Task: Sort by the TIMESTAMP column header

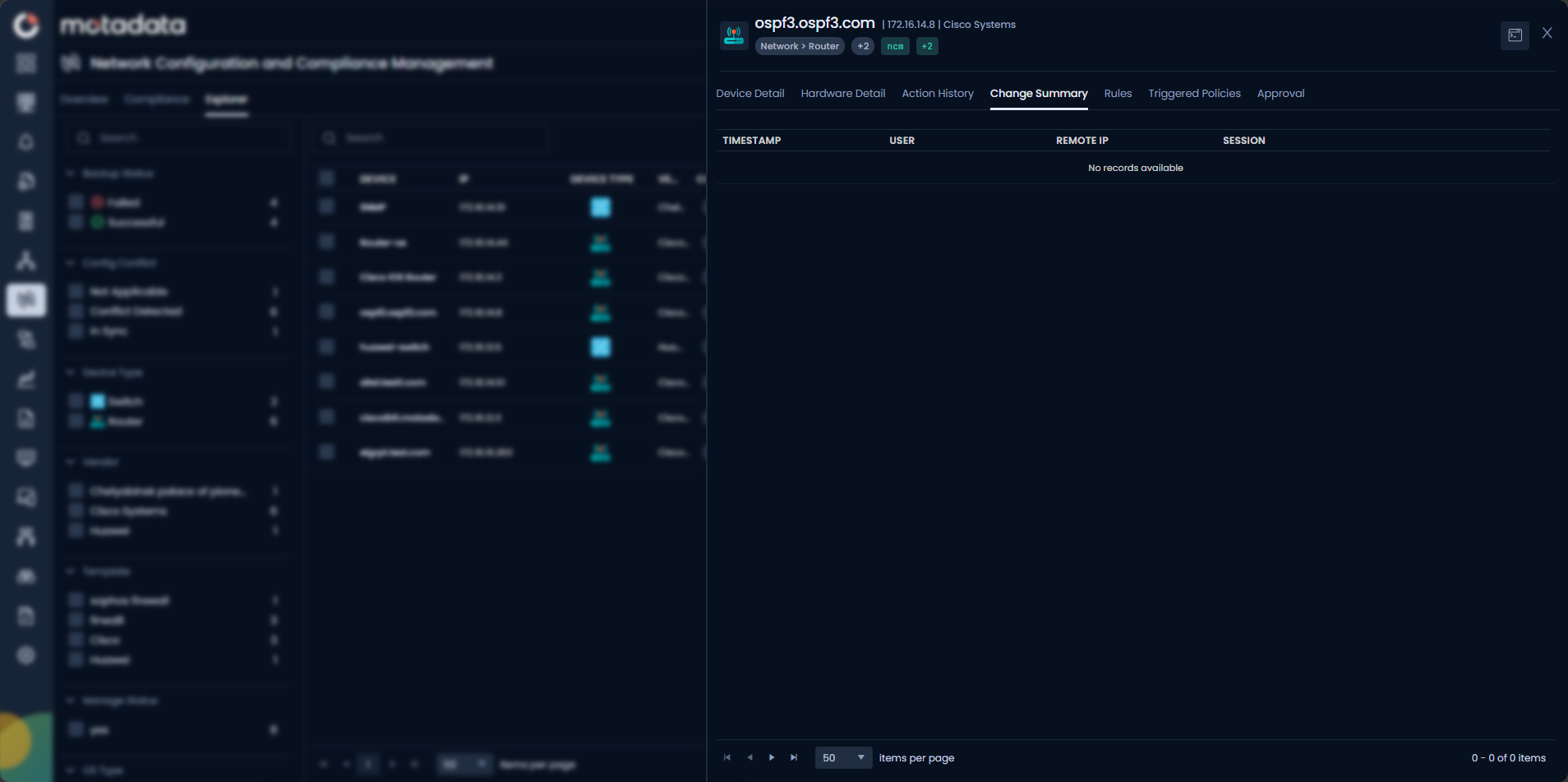Action: point(752,141)
